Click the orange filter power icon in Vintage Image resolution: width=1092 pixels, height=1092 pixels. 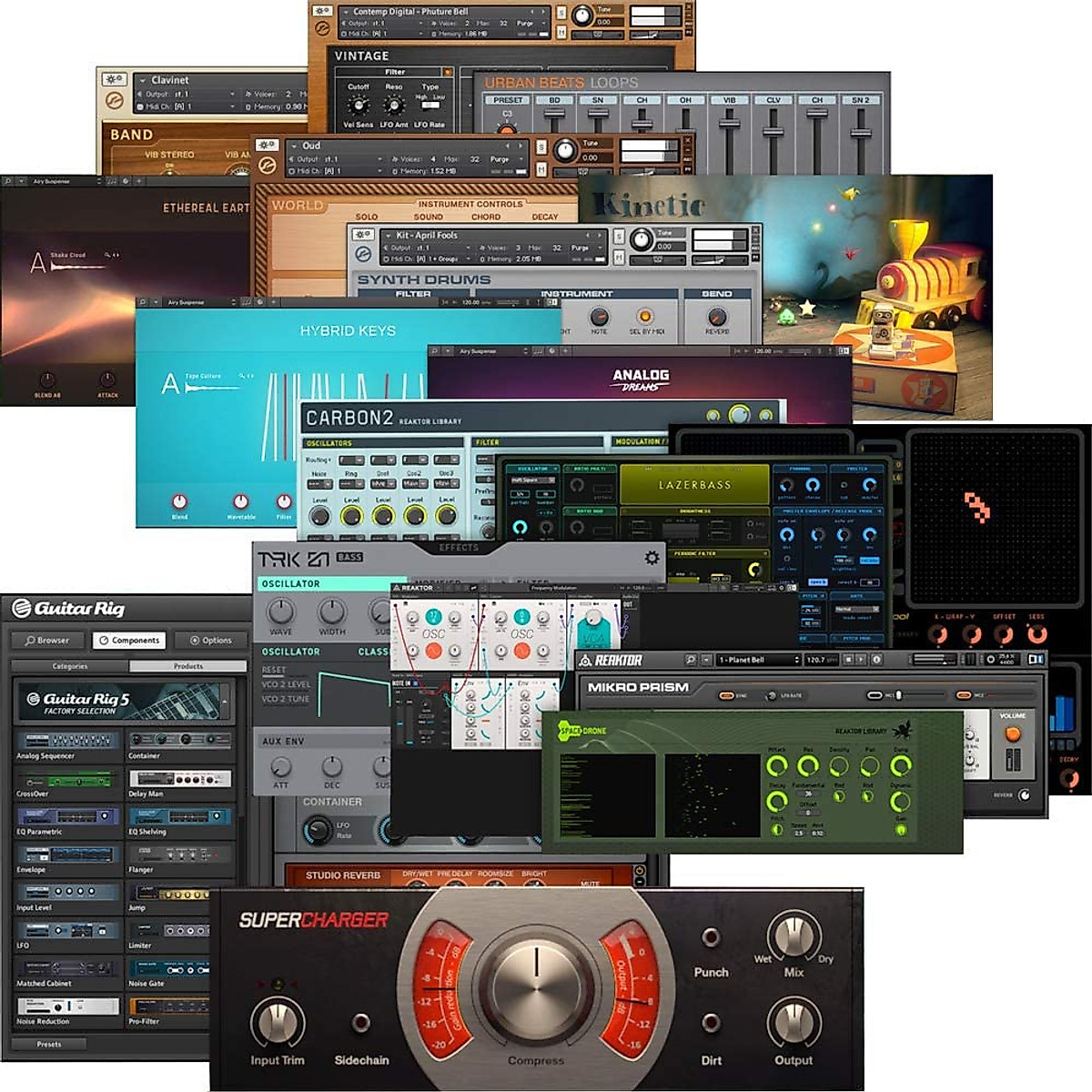(x=448, y=72)
